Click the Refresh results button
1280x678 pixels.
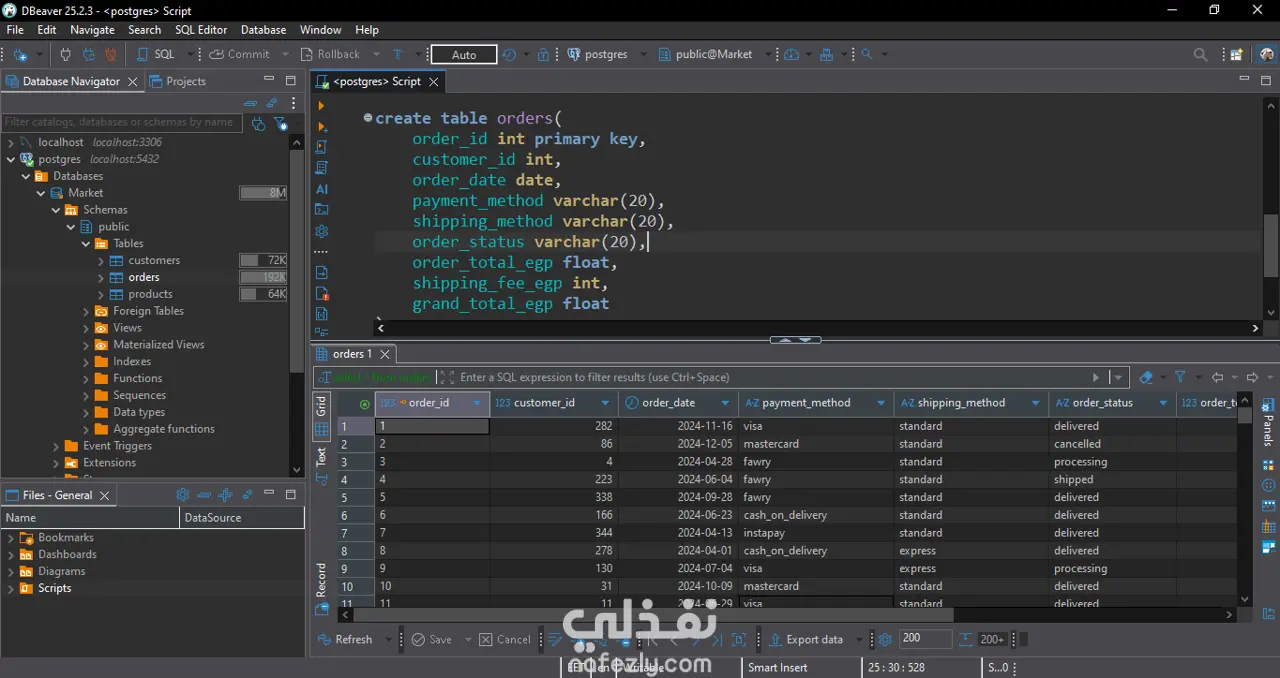click(345, 640)
